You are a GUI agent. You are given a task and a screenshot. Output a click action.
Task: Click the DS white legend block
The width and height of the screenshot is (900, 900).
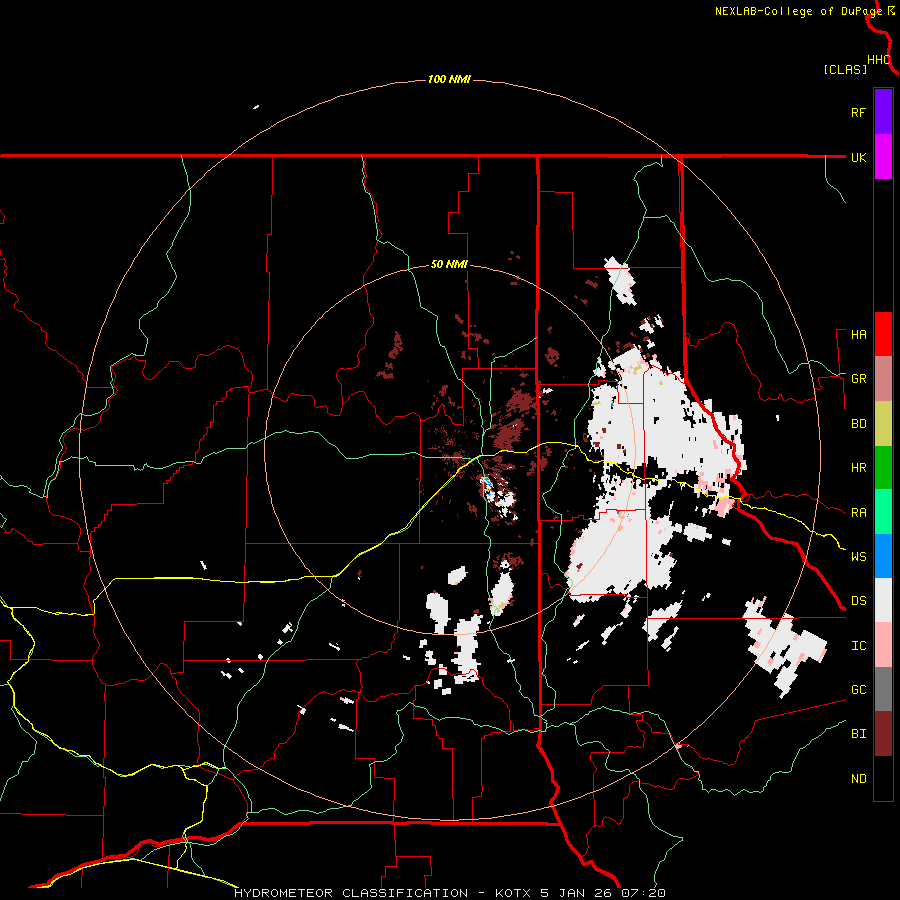[x=883, y=600]
